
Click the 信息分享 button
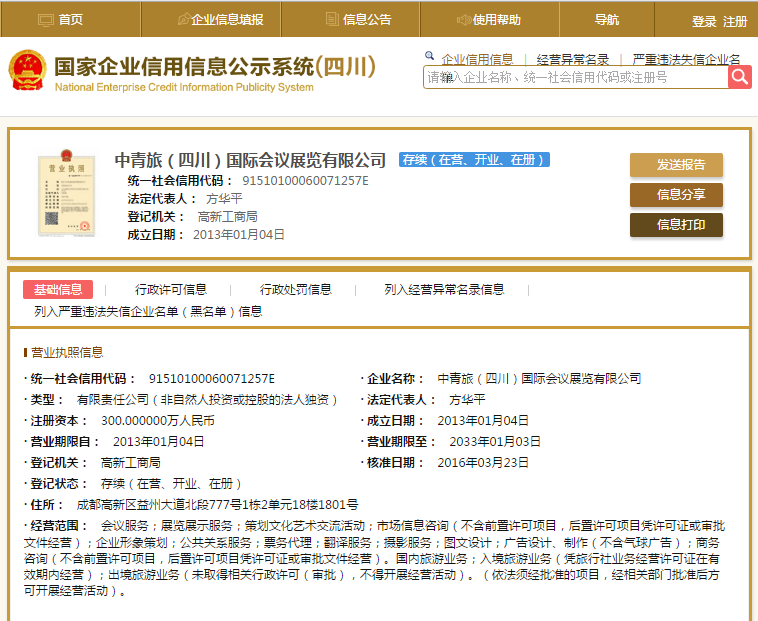point(676,195)
